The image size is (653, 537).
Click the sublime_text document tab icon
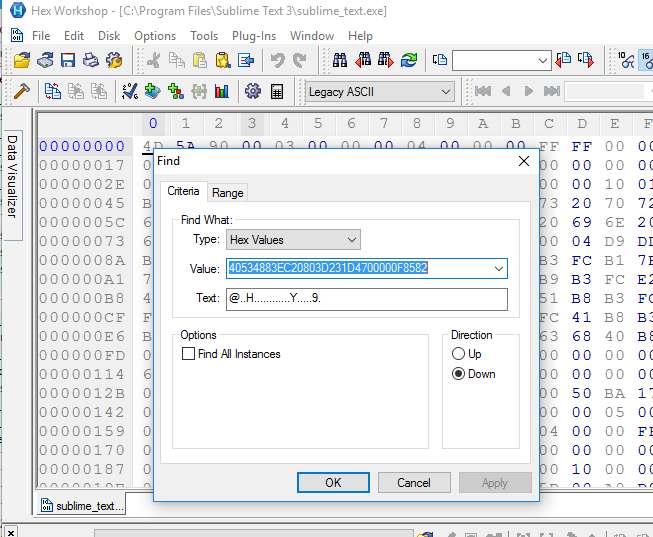coord(47,505)
